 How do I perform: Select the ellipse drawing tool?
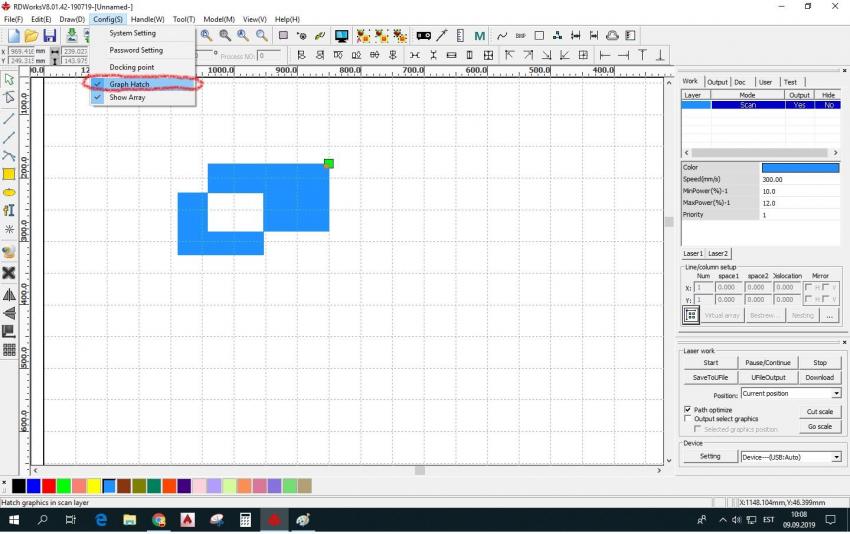pyautogui.click(x=9, y=192)
